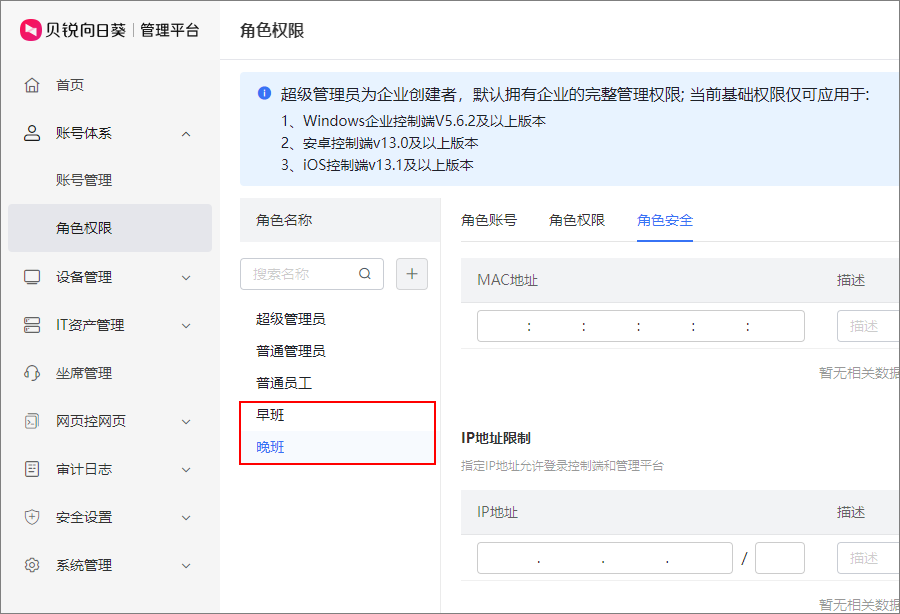This screenshot has height=614, width=900.
Task: Click the blue info icon in notice banner
Action: click(x=264, y=93)
